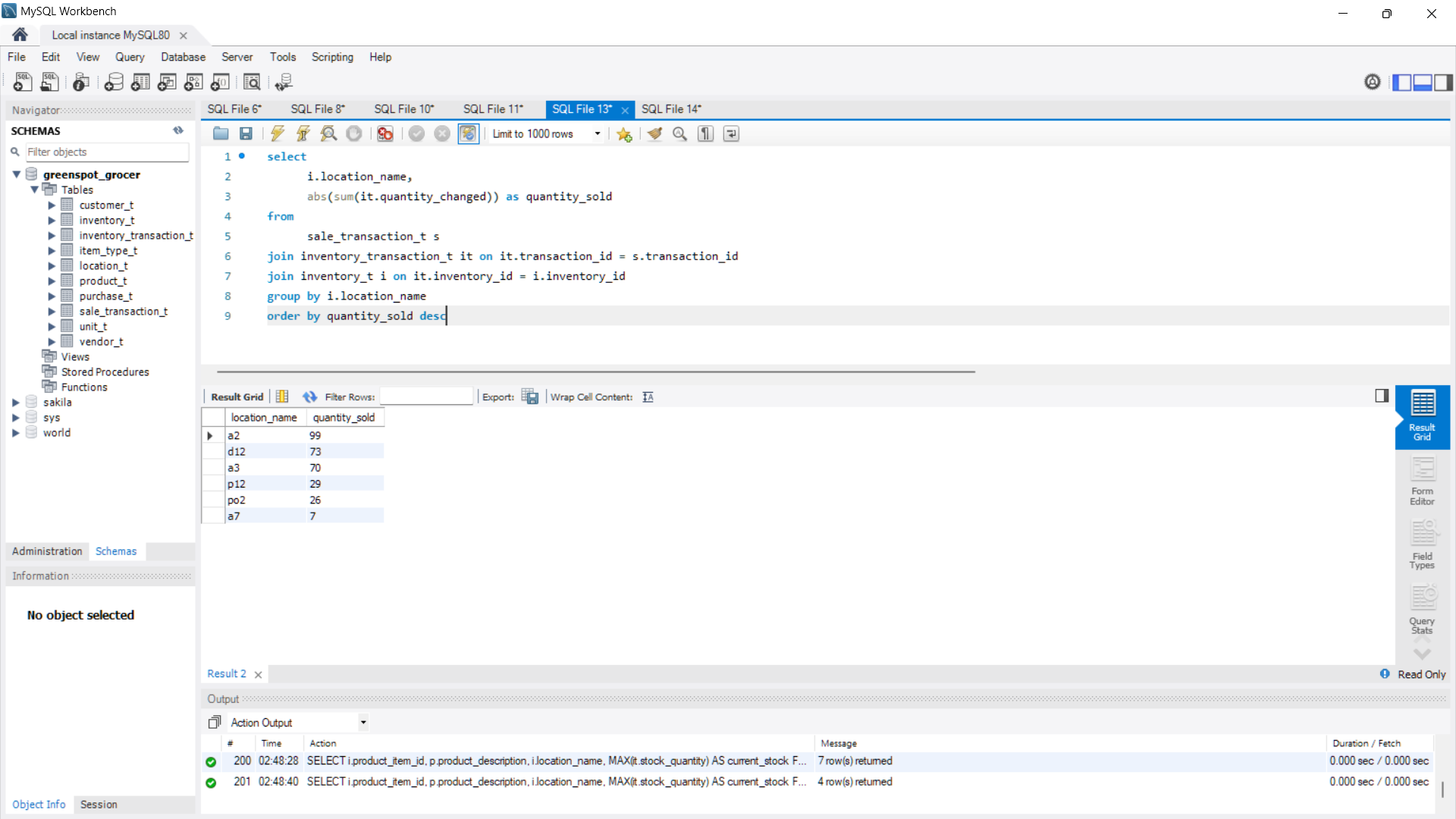
Task: Open the Form Editor view
Action: [1423, 482]
